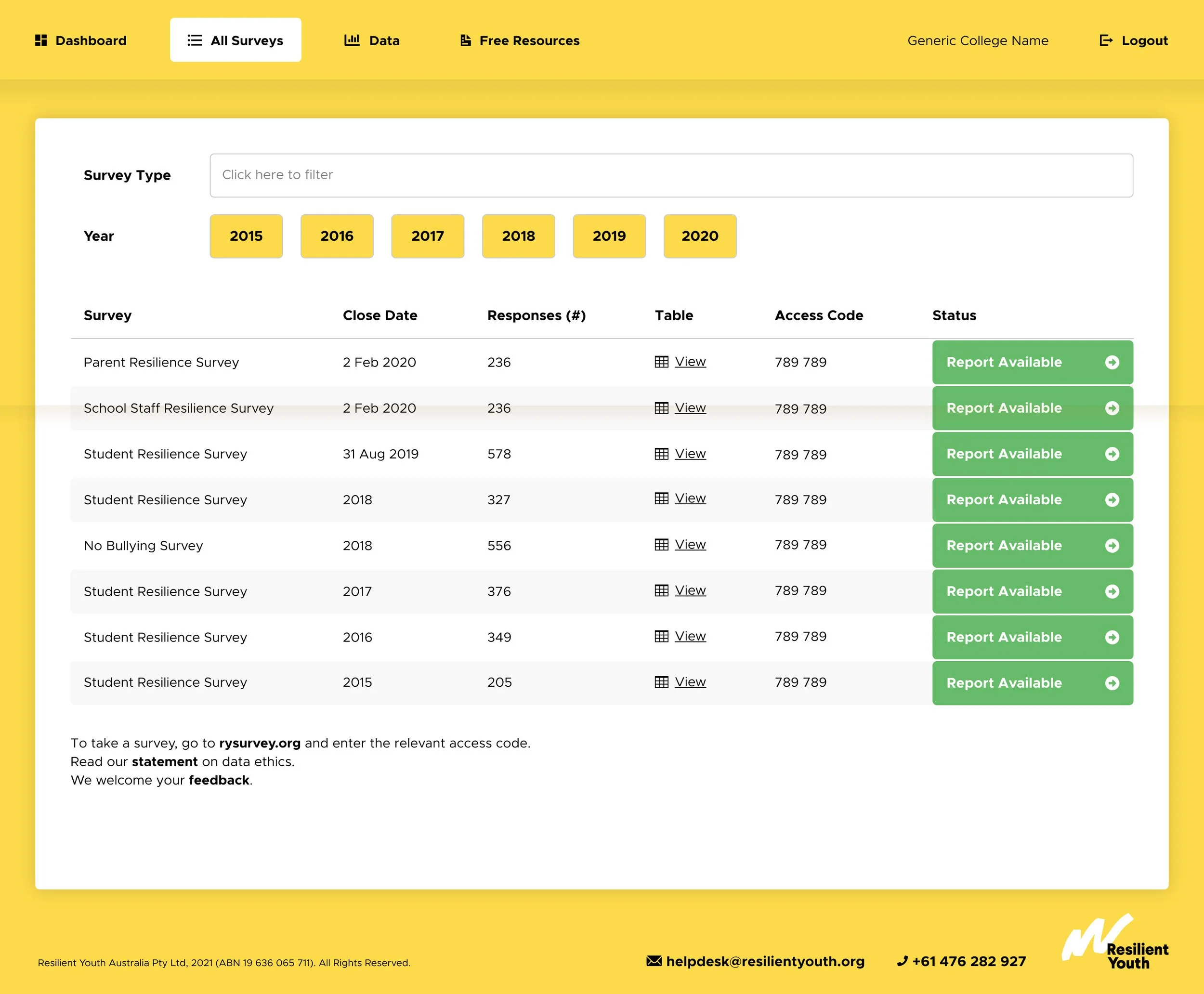Open the data ethics statement link
The width and height of the screenshot is (1204, 994).
click(164, 761)
